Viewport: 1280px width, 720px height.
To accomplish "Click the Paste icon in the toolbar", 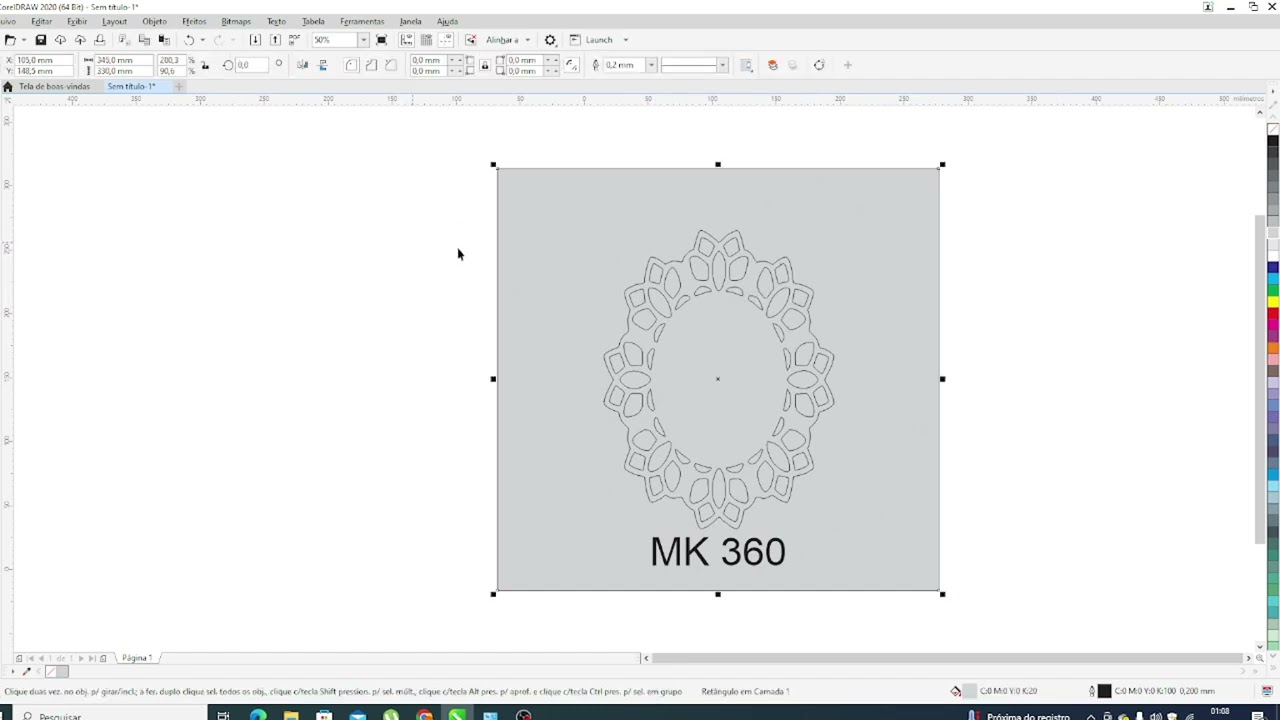I will click(164, 40).
